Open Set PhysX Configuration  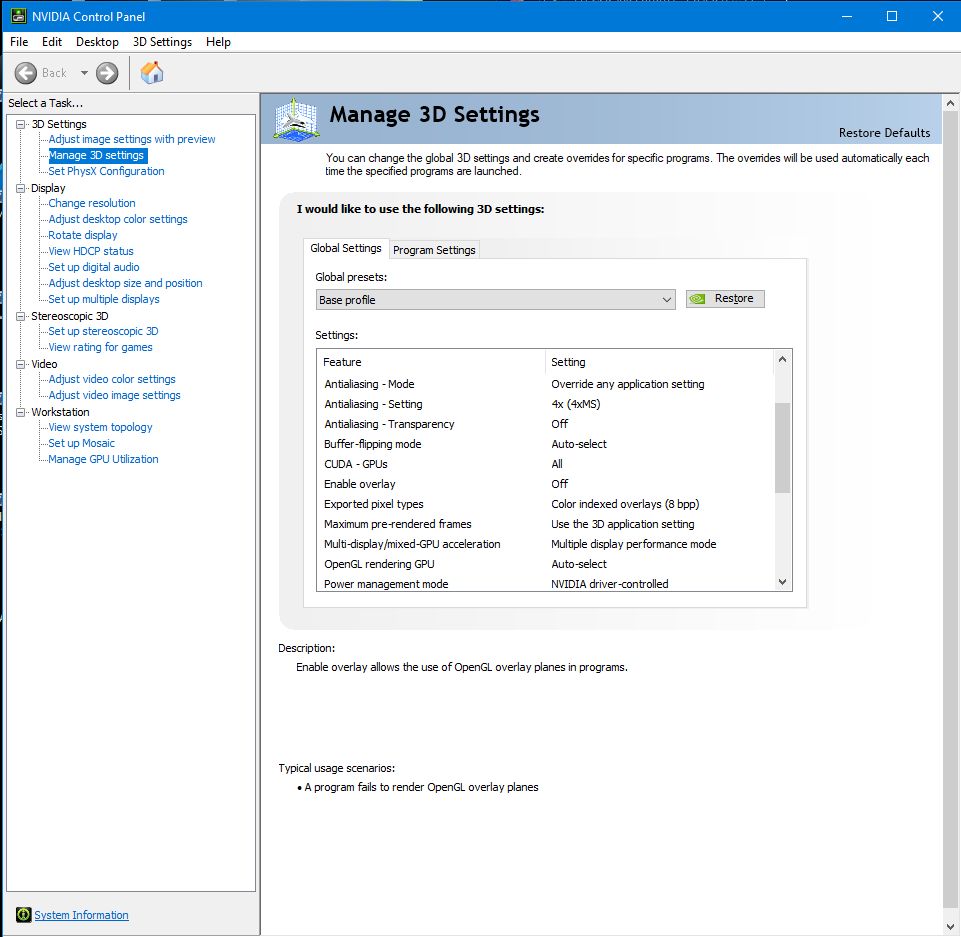tap(107, 171)
